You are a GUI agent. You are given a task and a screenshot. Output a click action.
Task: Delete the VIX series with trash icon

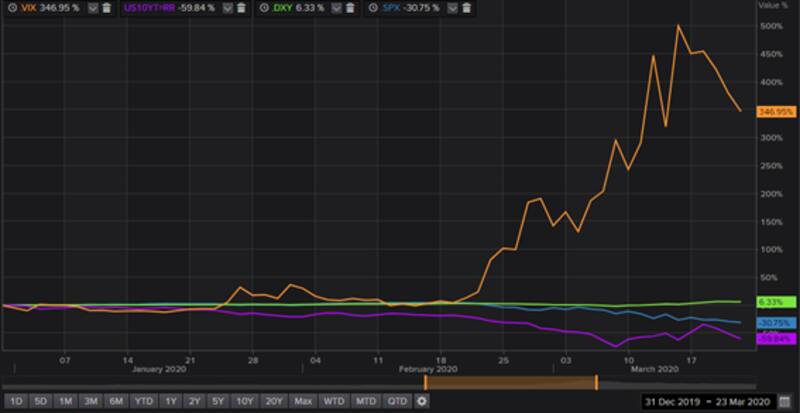tap(106, 7)
